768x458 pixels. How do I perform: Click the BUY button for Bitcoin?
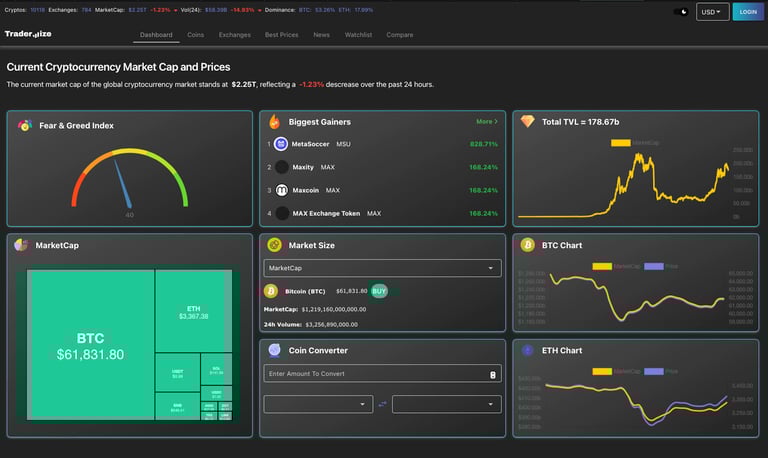(379, 291)
